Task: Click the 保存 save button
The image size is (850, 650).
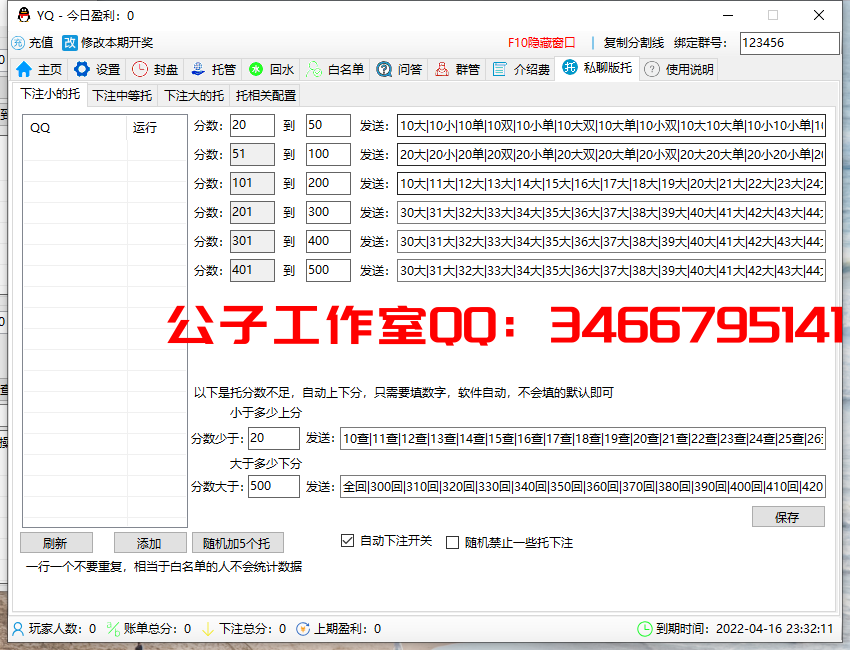Action: point(788,517)
